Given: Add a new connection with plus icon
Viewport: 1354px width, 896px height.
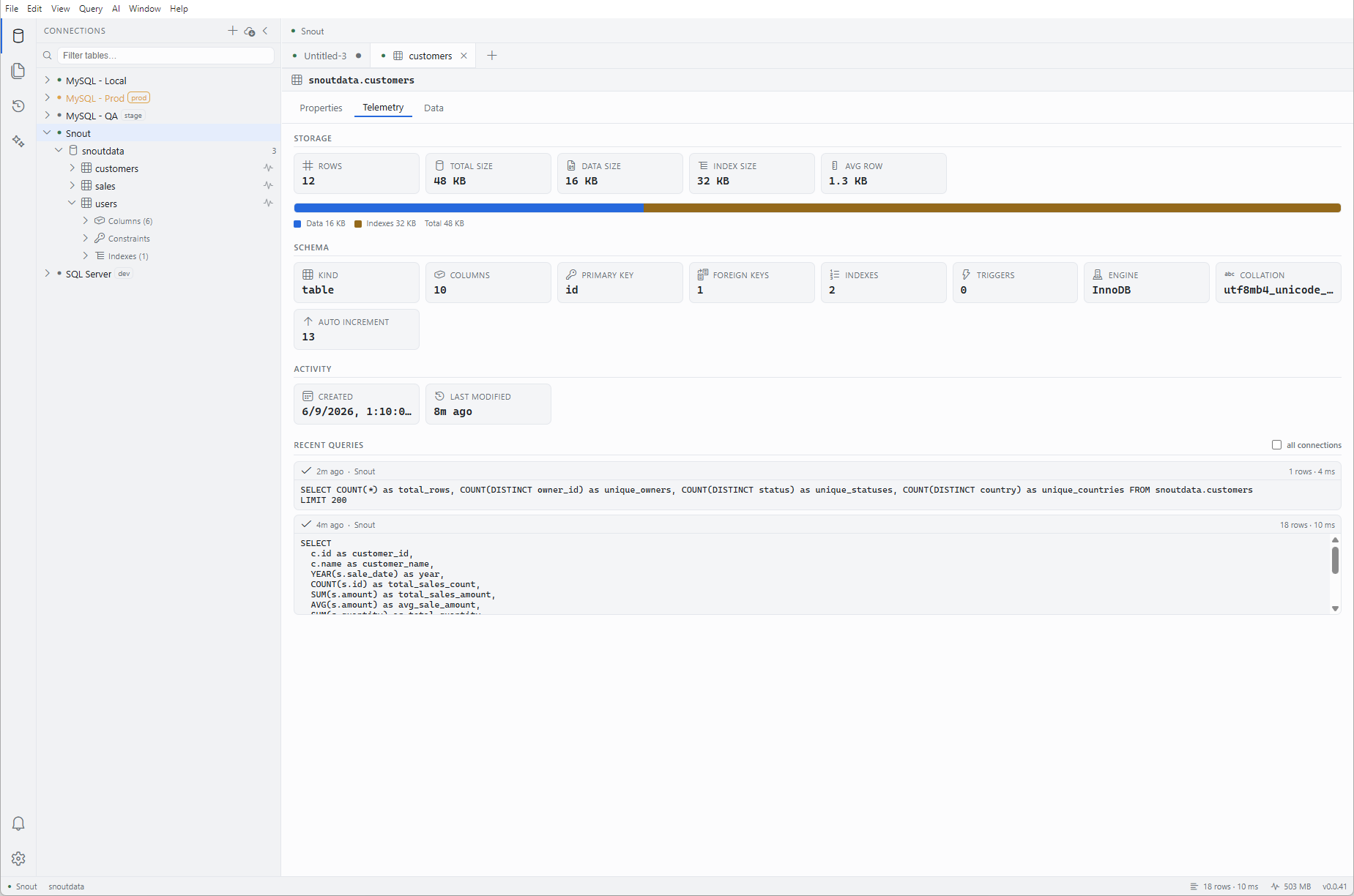Looking at the screenshot, I should coord(232,31).
